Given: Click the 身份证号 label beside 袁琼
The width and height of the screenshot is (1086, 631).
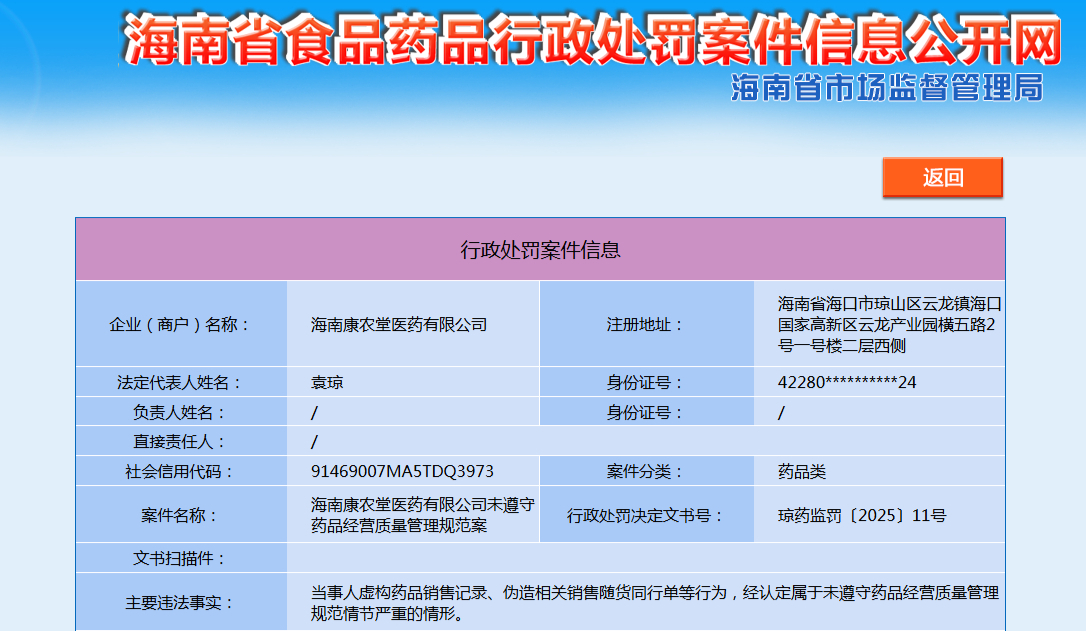Looking at the screenshot, I should coord(646,382).
